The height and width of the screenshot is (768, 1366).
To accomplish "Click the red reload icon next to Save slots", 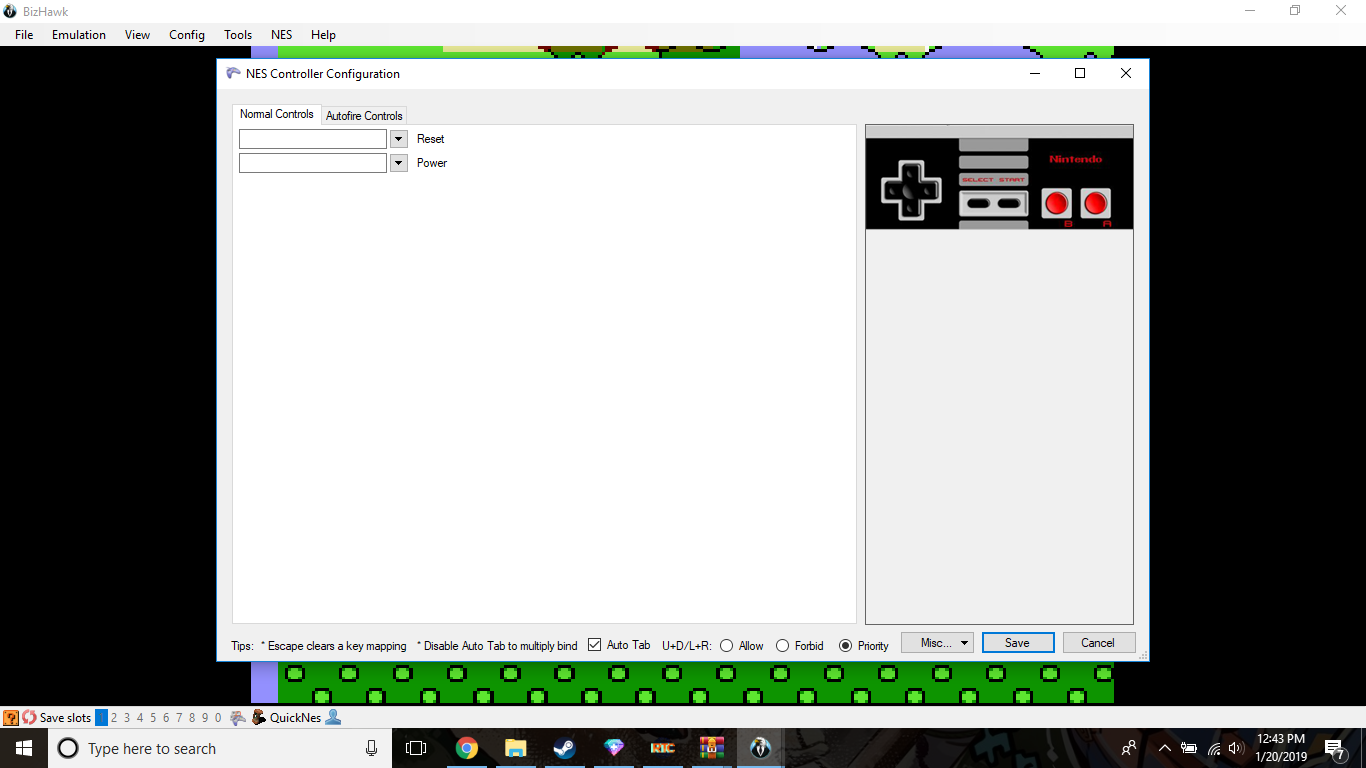I will (29, 717).
